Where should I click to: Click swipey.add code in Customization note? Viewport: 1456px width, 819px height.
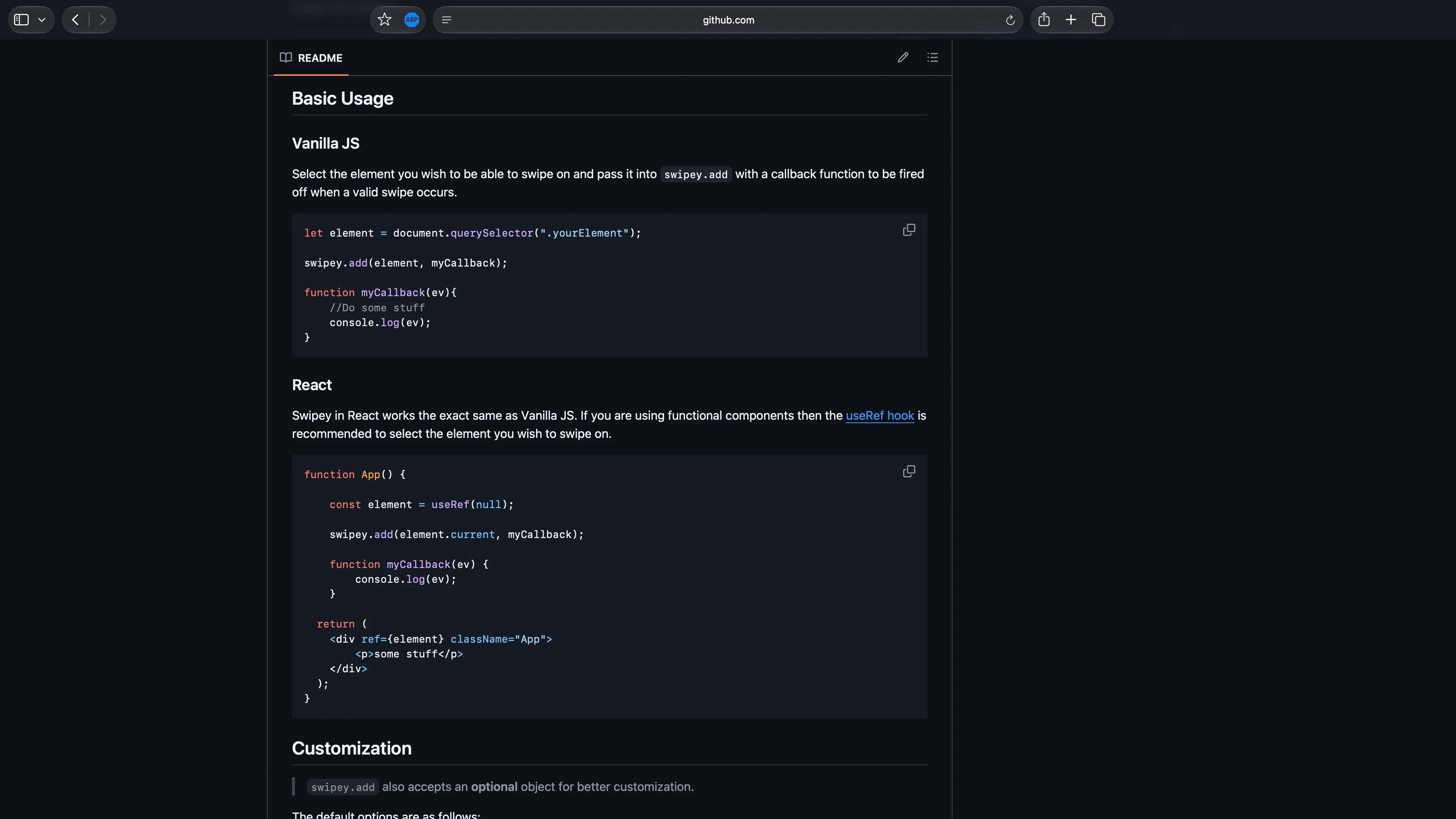point(342,788)
